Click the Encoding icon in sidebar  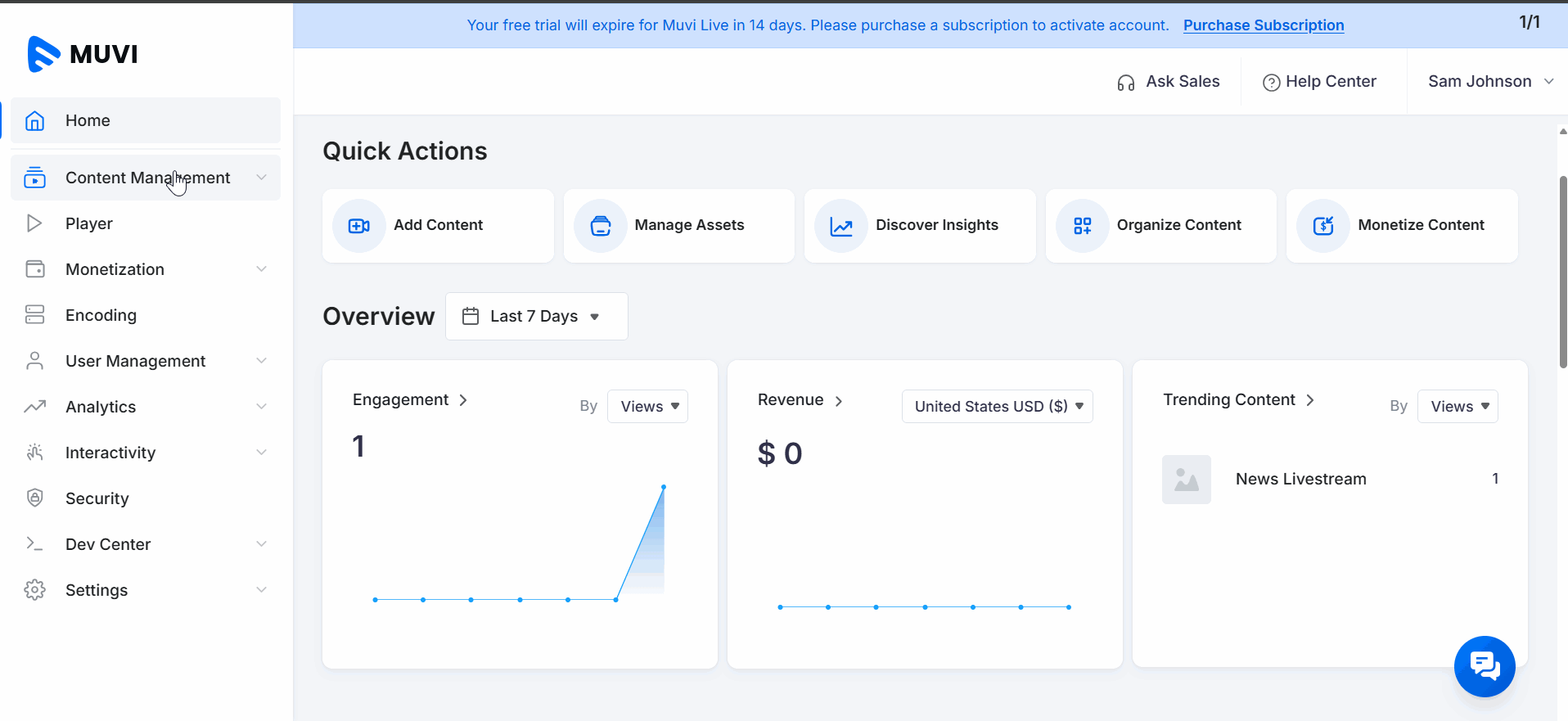pyautogui.click(x=34, y=315)
